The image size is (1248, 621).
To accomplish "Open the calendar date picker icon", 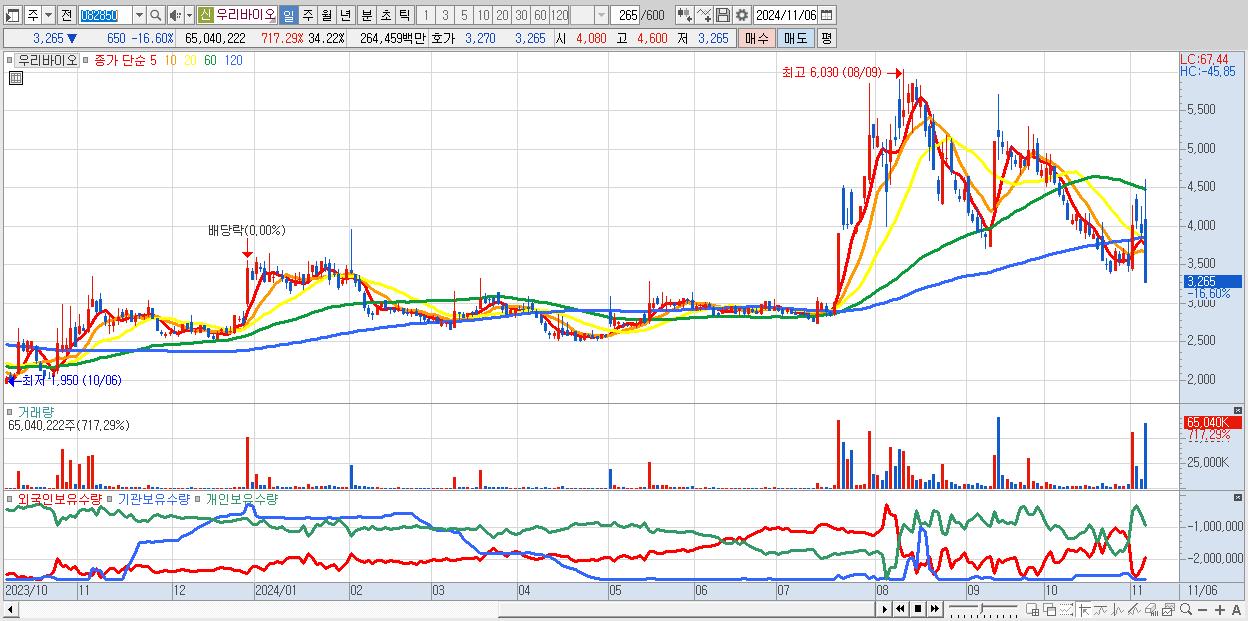I will tap(826, 15).
